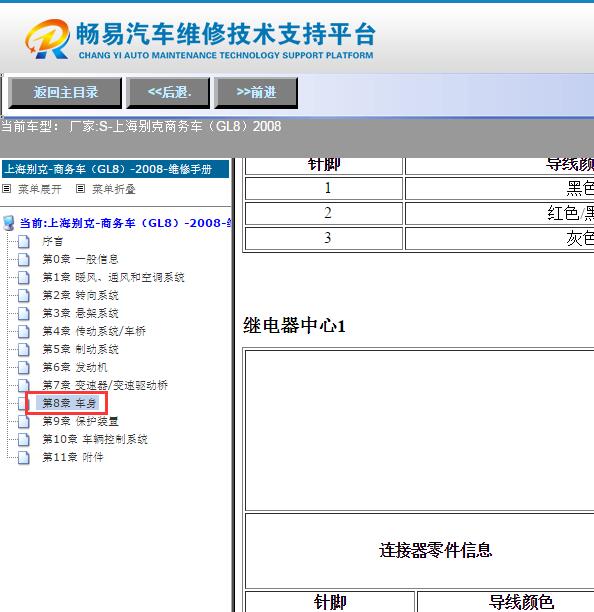This screenshot has height=612, width=594.
Task: Click the page icon beside 第7章
Action: click(x=24, y=385)
